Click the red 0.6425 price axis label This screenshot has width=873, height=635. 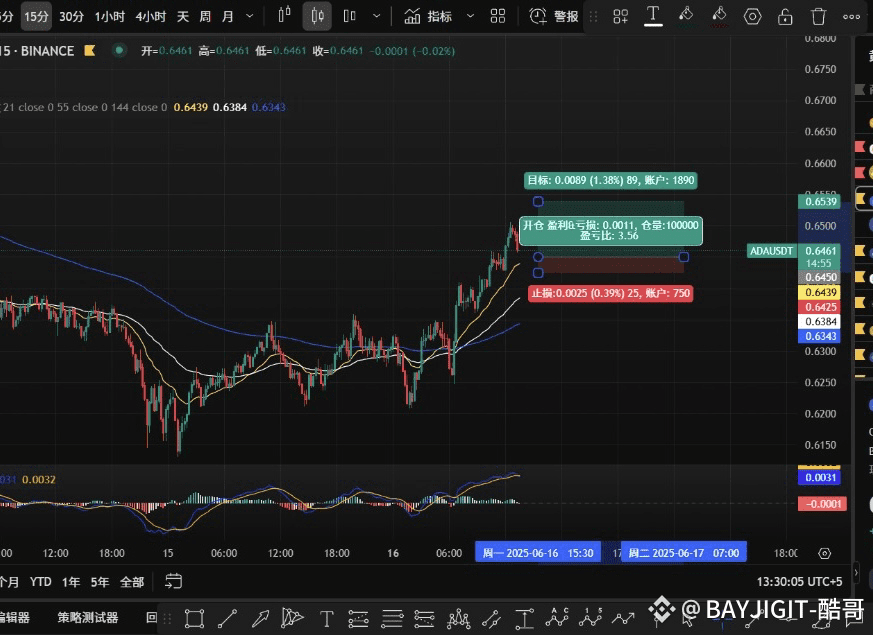click(819, 307)
